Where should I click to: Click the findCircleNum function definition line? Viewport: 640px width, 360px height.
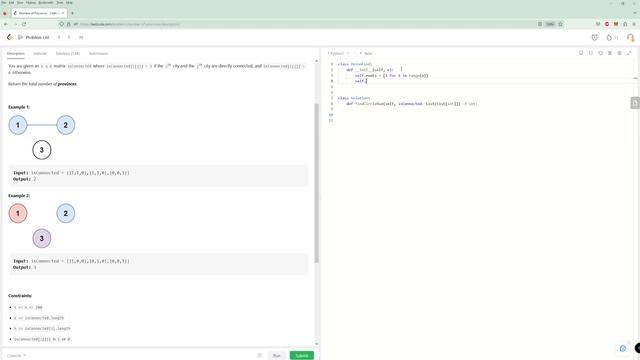pos(412,104)
